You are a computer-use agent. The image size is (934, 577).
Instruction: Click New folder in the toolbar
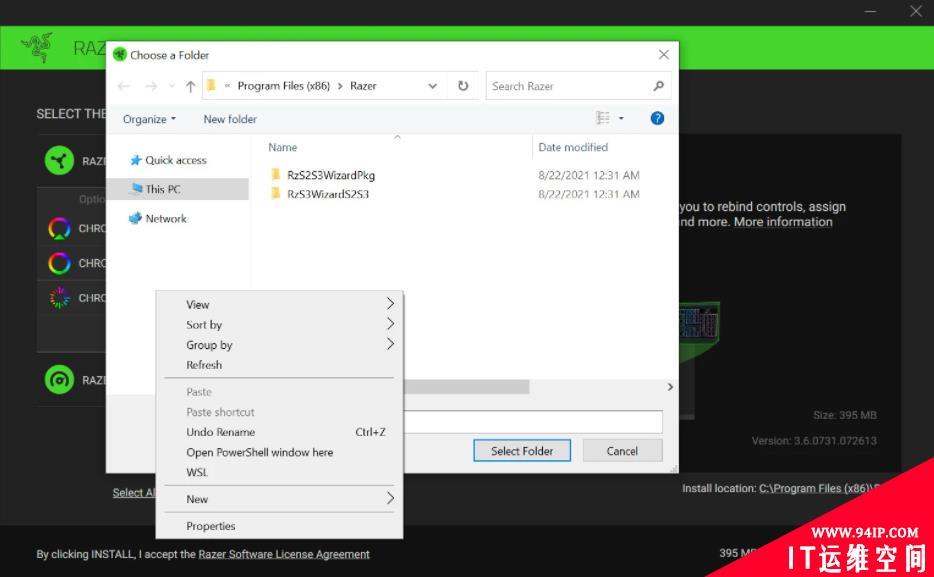click(x=230, y=119)
